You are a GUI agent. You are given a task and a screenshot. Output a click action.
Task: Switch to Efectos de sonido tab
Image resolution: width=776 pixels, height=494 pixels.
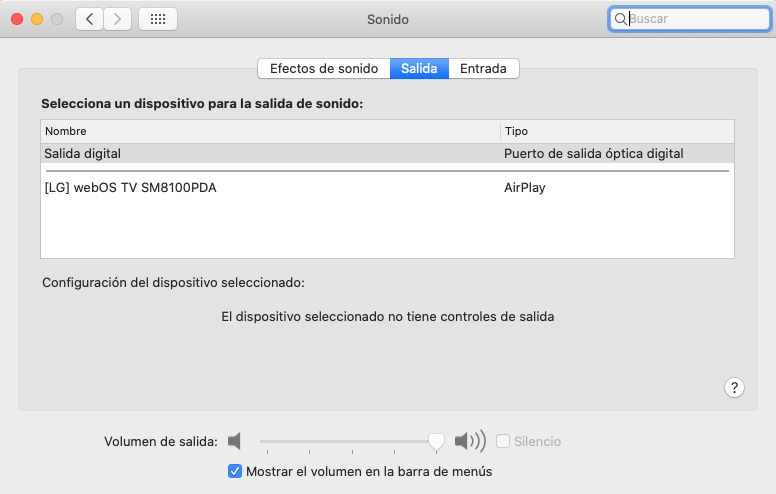324,69
